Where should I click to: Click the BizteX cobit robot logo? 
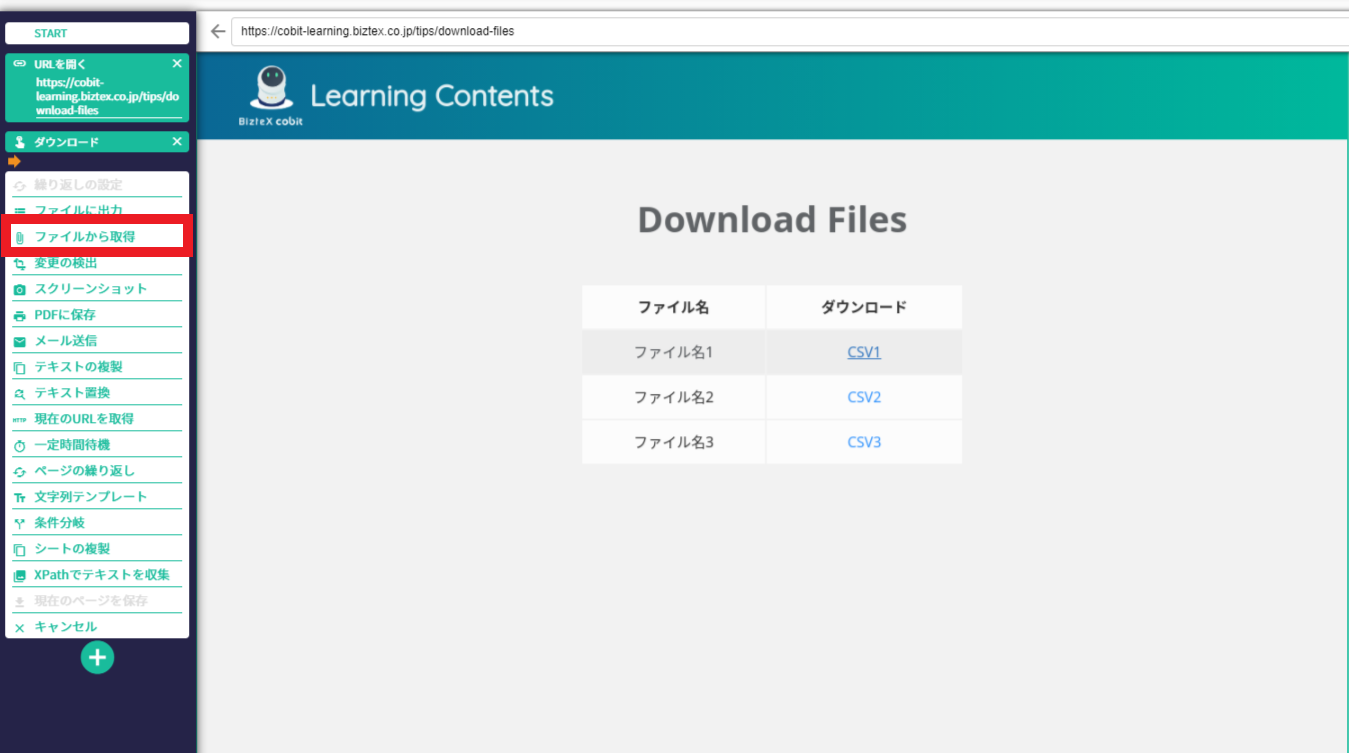click(270, 95)
